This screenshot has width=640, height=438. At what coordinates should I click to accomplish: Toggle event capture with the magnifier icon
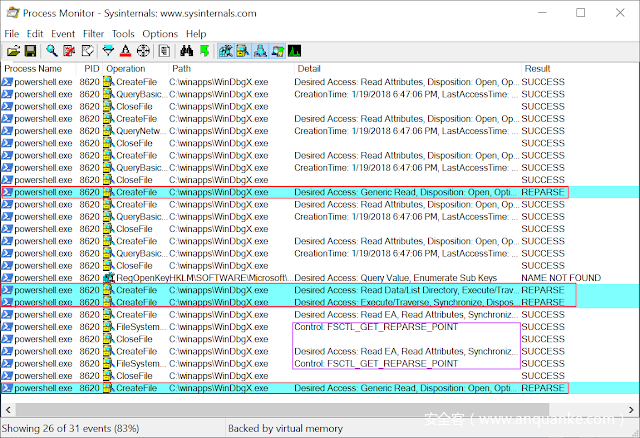(52, 51)
